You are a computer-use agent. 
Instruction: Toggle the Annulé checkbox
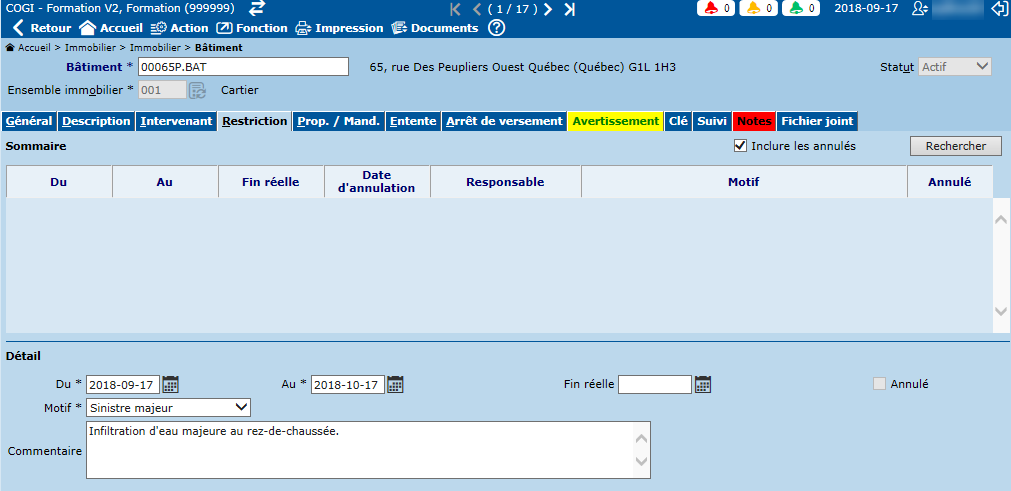(x=880, y=384)
